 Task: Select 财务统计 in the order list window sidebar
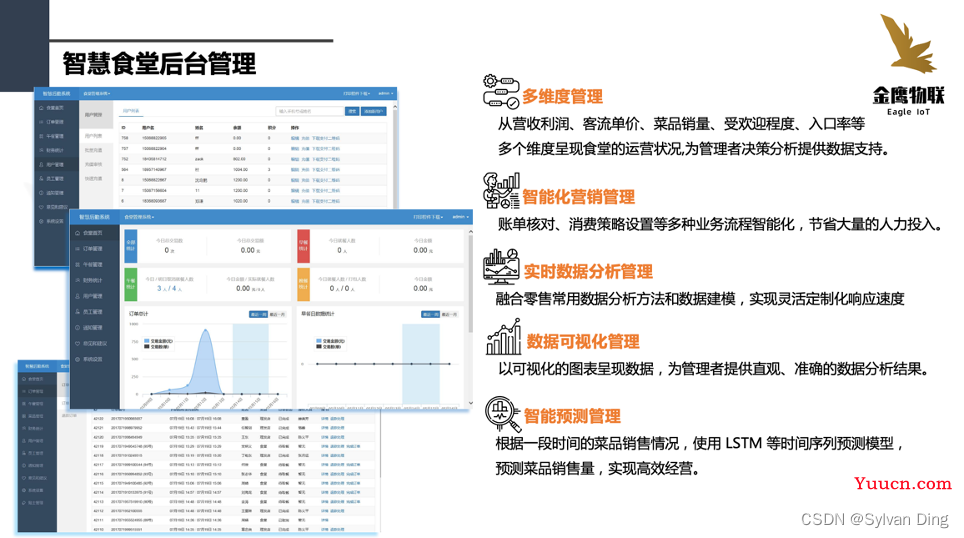(34, 428)
